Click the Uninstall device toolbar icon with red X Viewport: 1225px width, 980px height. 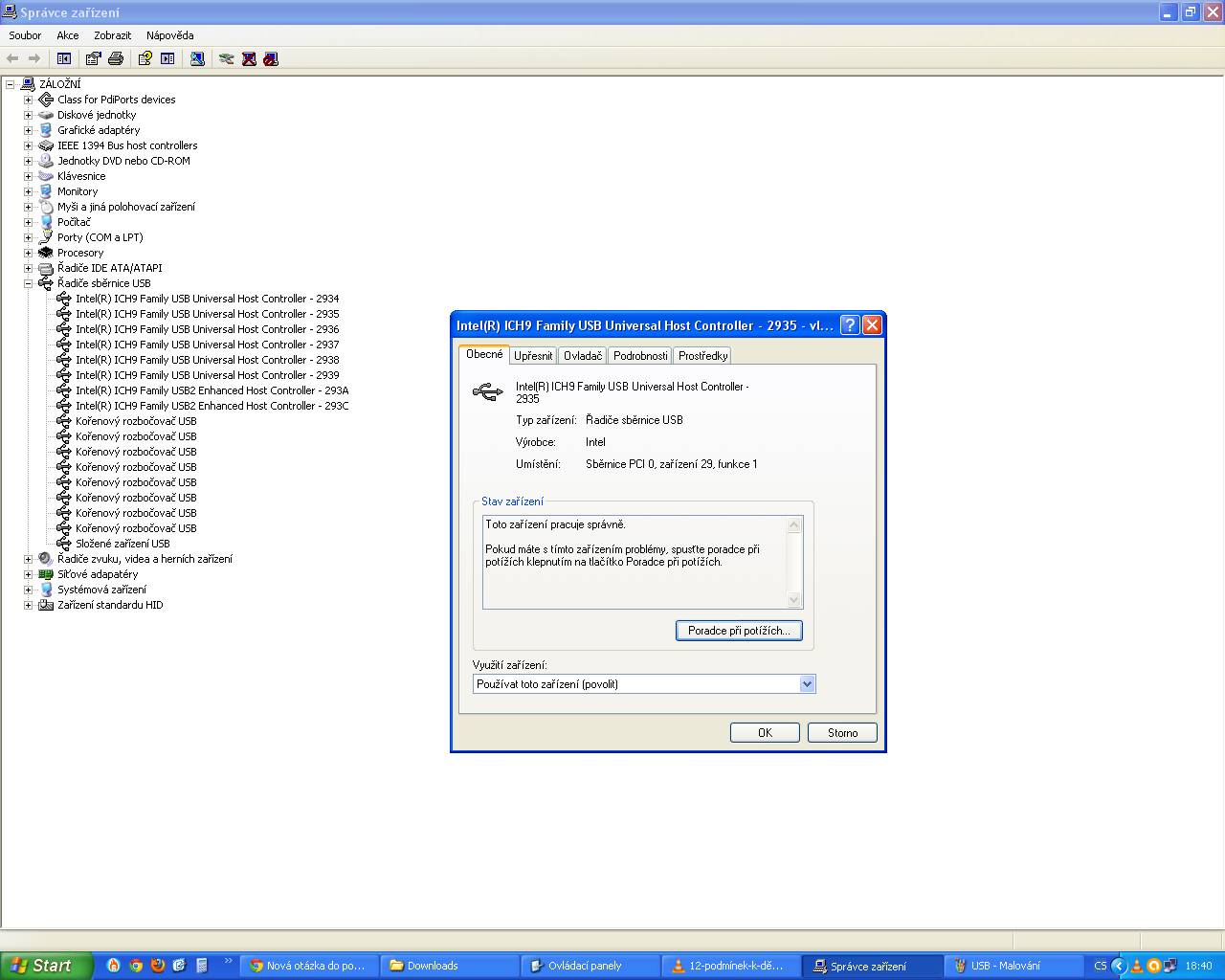coord(249,58)
